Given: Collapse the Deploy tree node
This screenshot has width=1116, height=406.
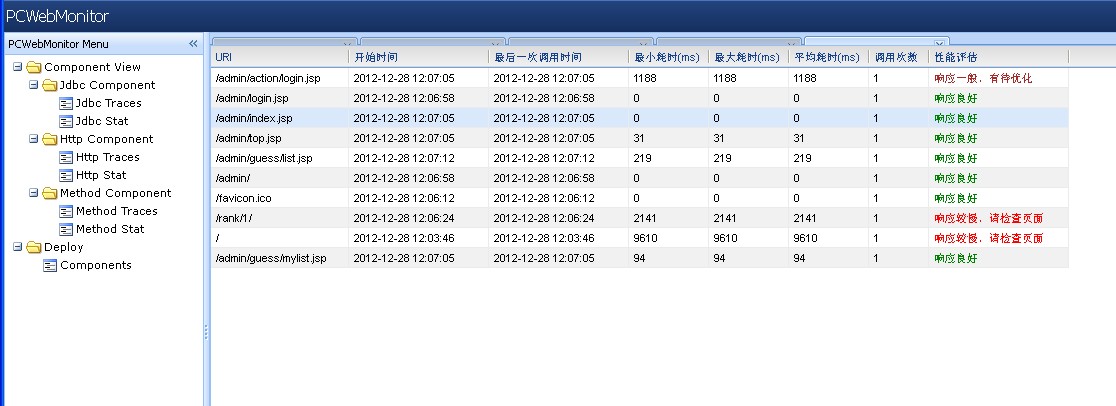Looking at the screenshot, I should (17, 247).
